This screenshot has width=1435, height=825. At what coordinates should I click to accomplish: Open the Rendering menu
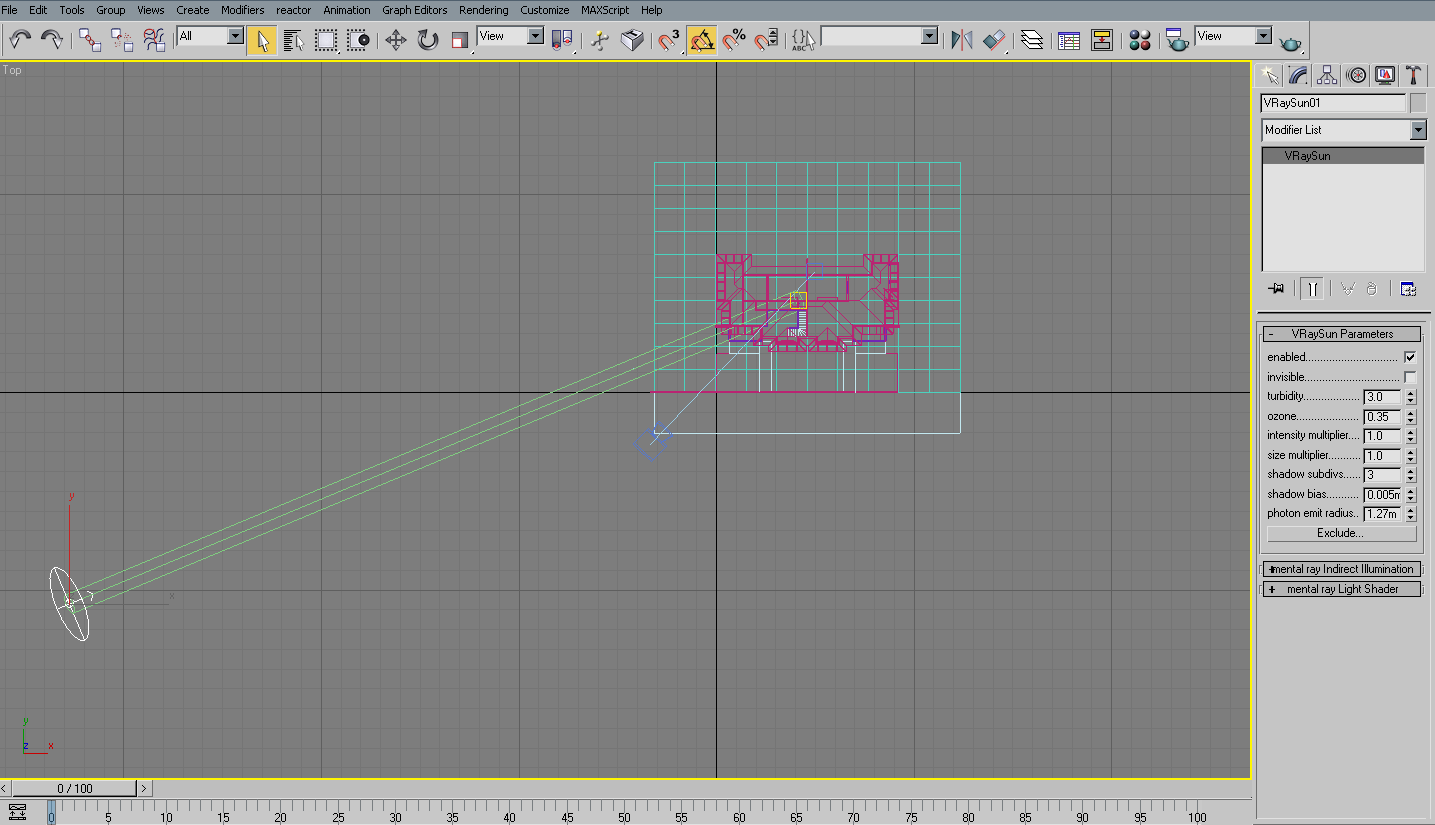click(x=484, y=10)
